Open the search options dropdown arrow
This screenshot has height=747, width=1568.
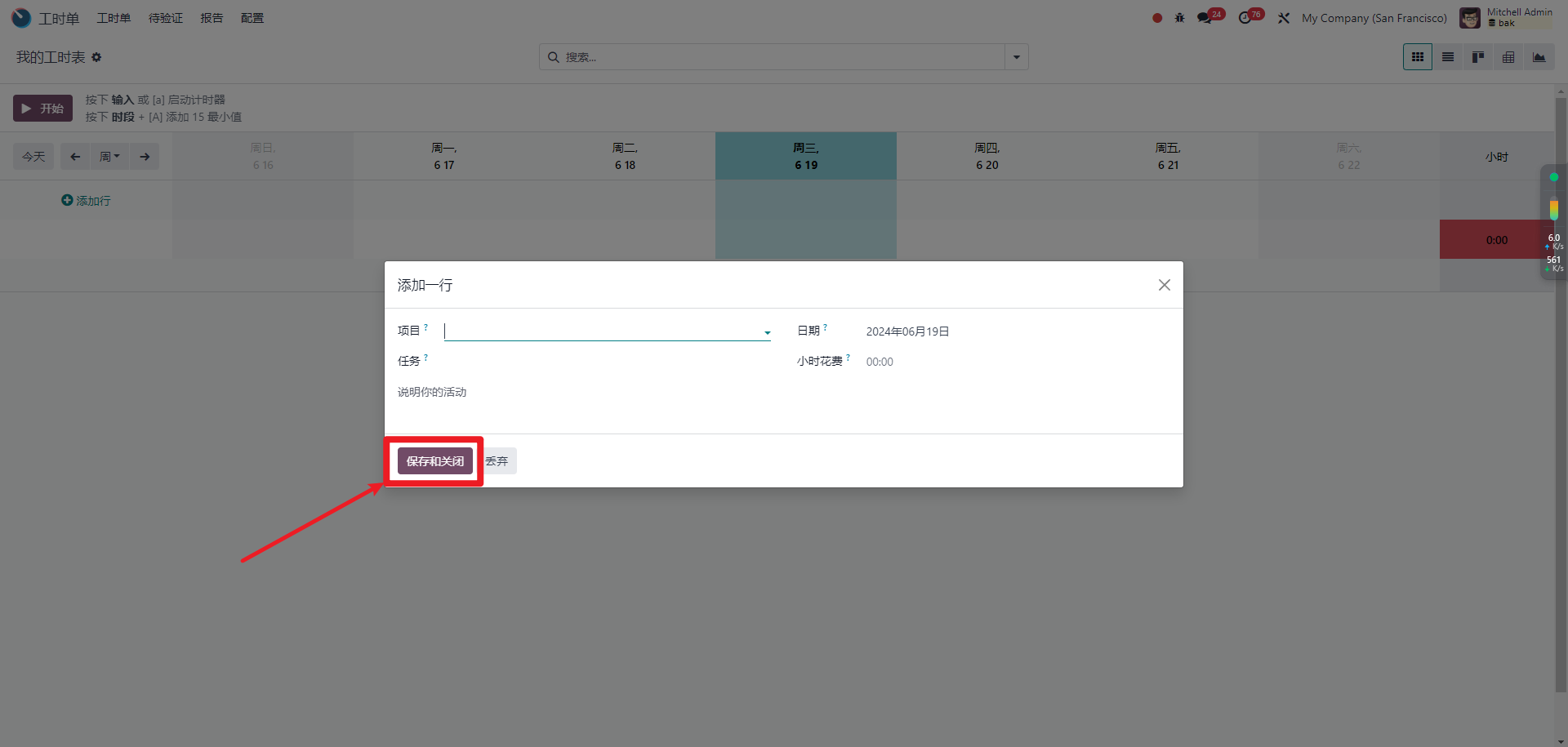tap(1016, 57)
